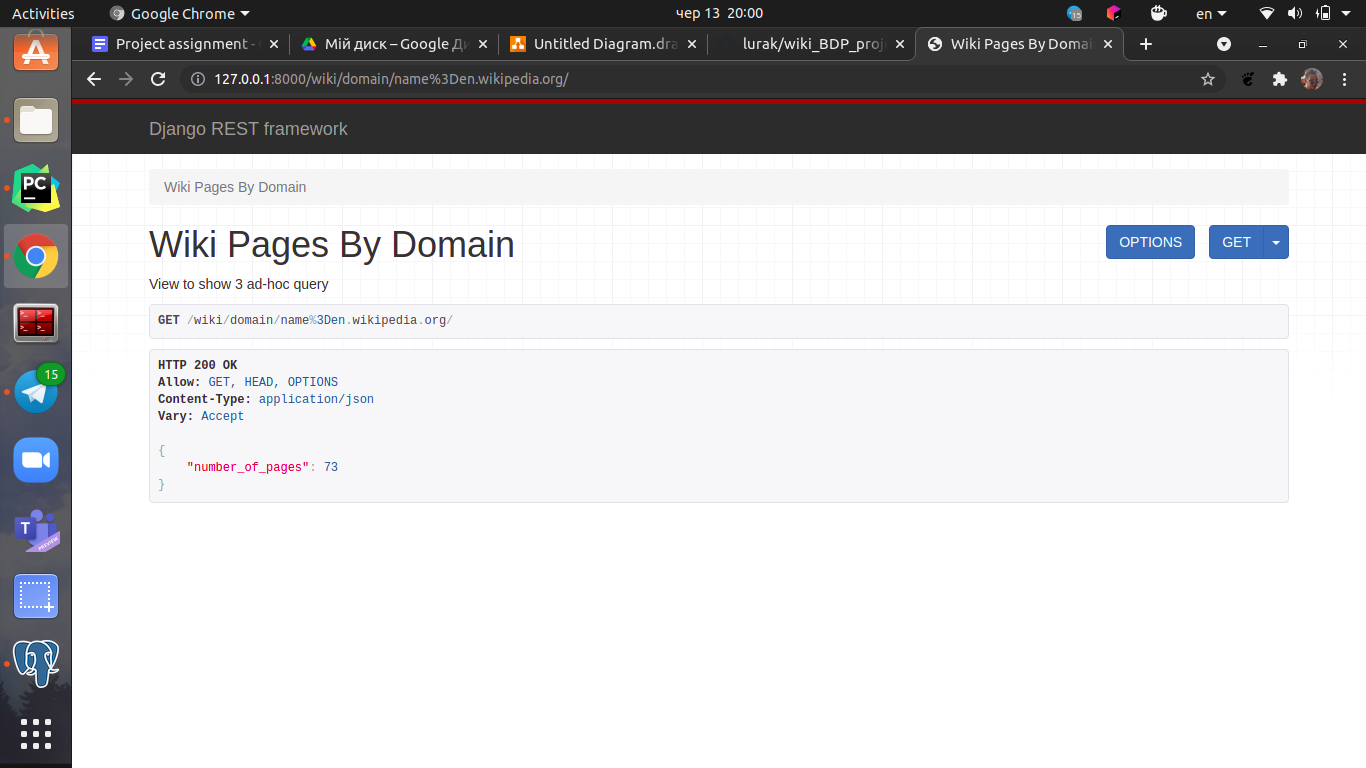The height and width of the screenshot is (768, 1366).
Task: Open pgAdmin elephant icon in dock
Action: [35, 663]
